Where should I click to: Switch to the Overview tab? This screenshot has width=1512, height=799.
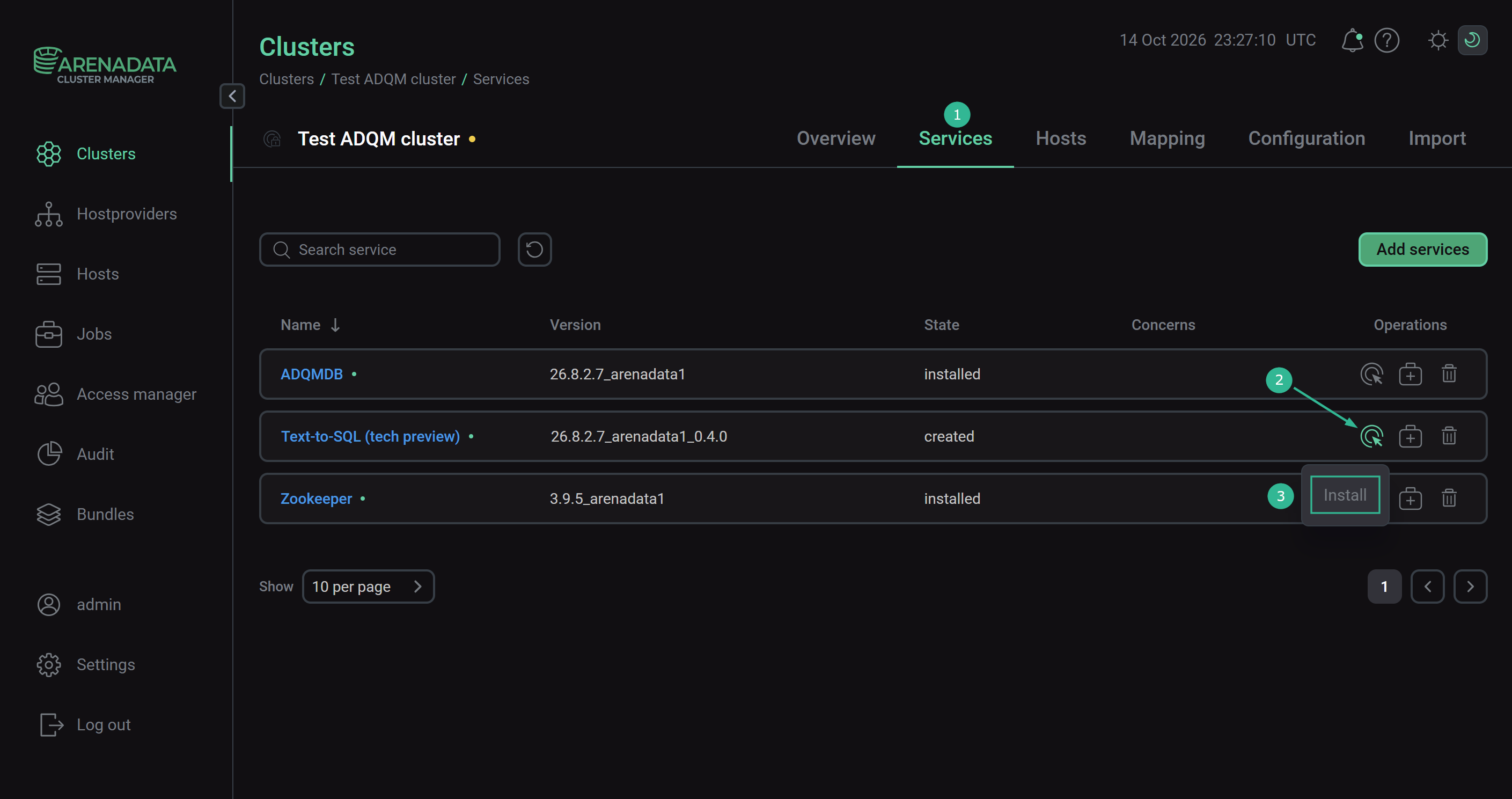click(x=836, y=138)
